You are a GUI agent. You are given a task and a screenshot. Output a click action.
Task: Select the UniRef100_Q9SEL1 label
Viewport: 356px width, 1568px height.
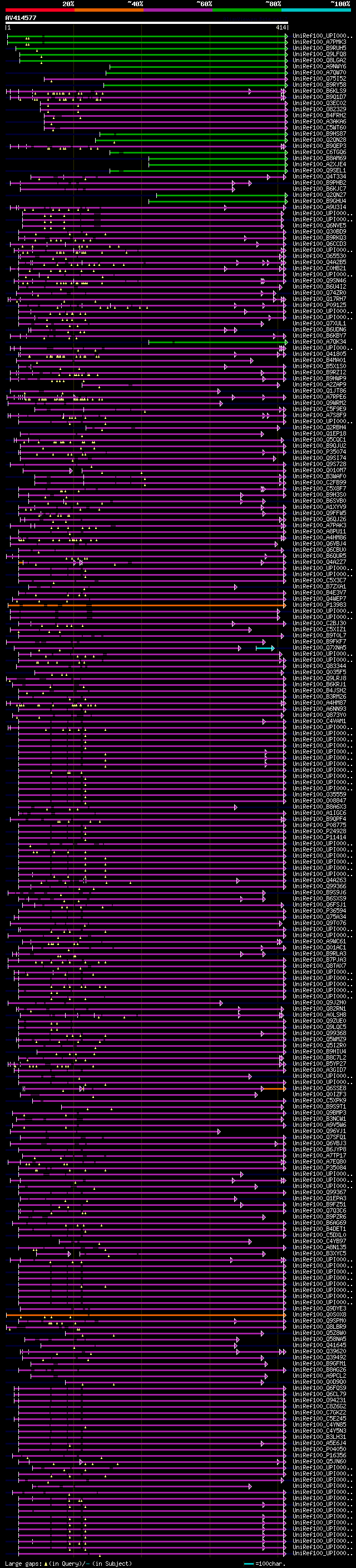319,170
